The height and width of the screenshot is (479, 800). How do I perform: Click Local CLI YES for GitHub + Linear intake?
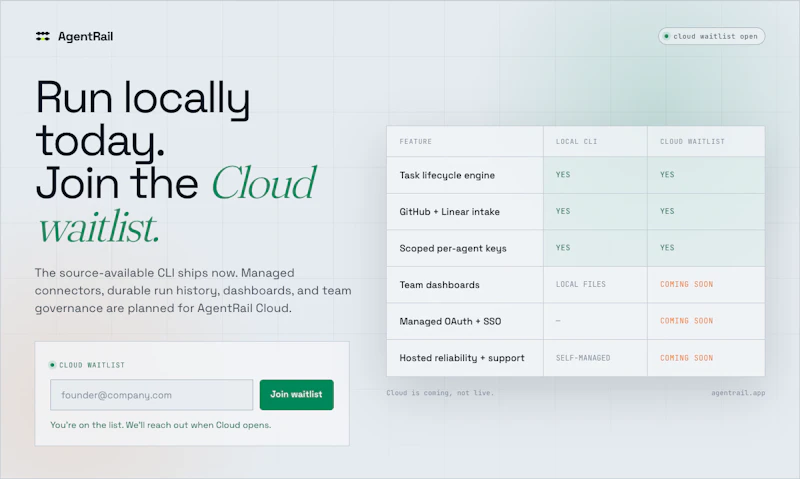tap(563, 211)
